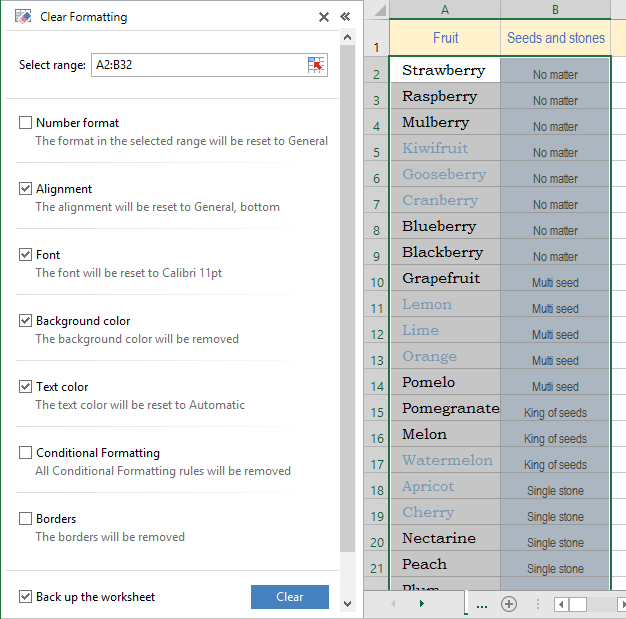Click the previous sheet navigation arrow
Screen dimensions: 626x619
pyautogui.click(x=393, y=603)
